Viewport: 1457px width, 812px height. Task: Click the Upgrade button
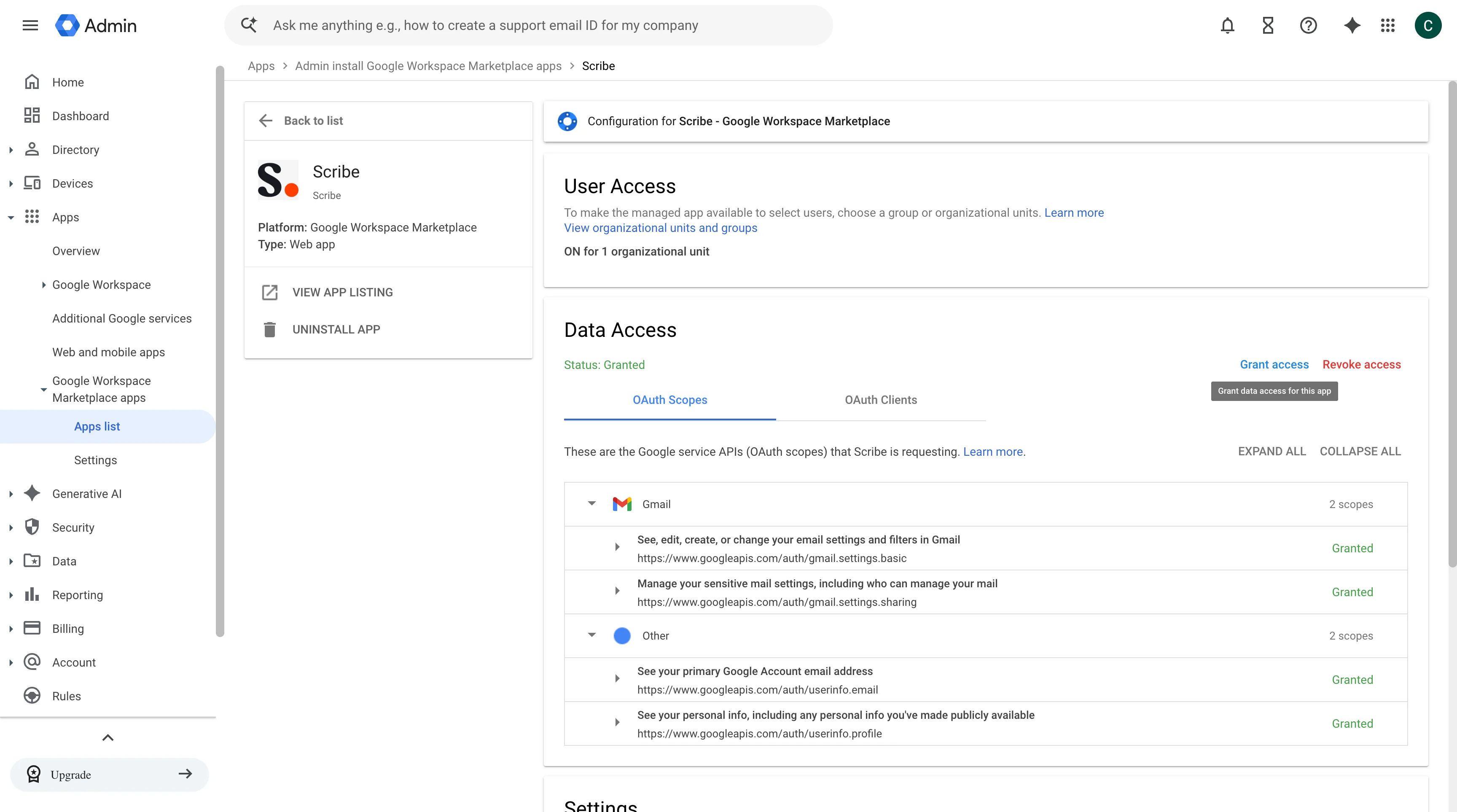point(109,774)
